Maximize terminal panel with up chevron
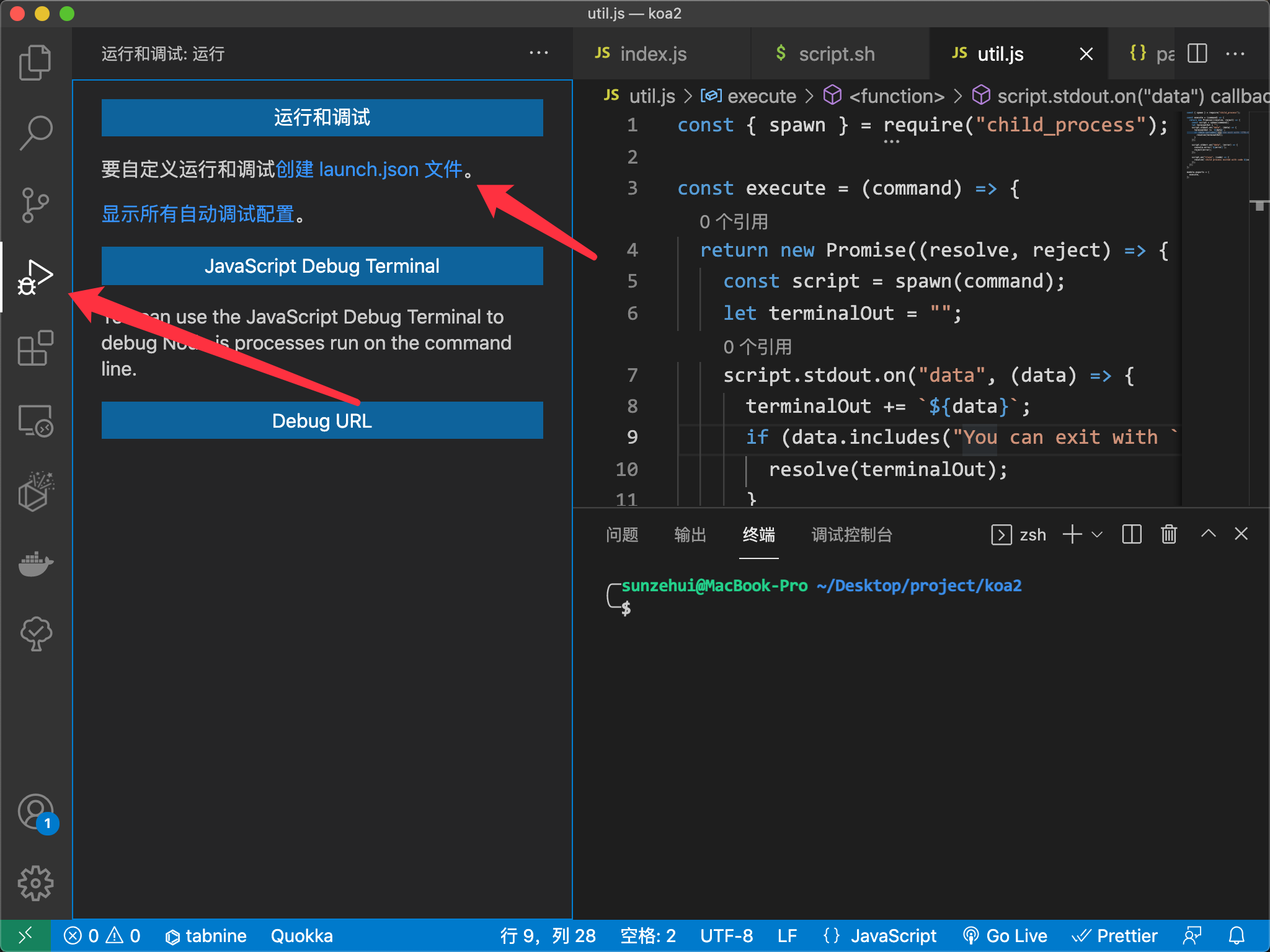Image resolution: width=1270 pixels, height=952 pixels. [1208, 534]
